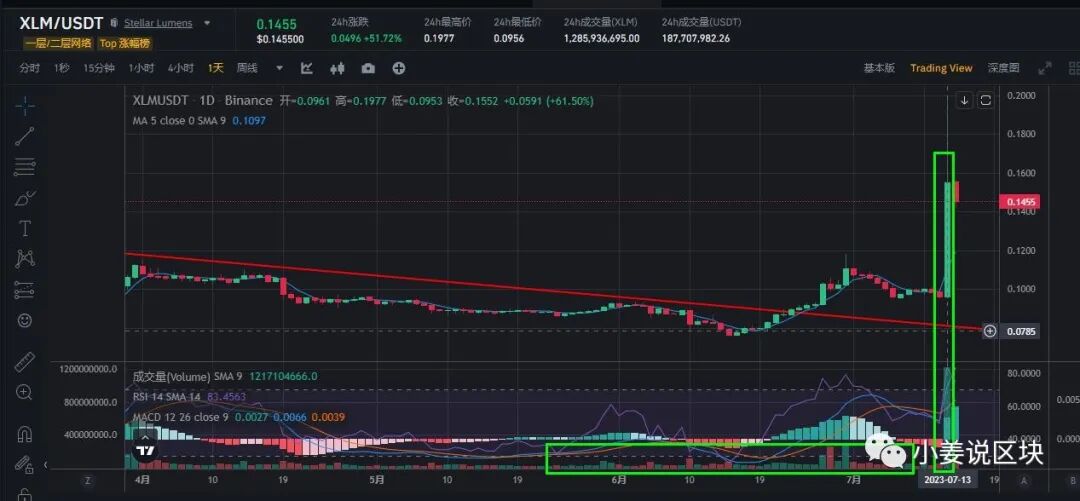The image size is (1080, 501).
Task: Click the 0.0785 price axis label
Action: (1019, 331)
